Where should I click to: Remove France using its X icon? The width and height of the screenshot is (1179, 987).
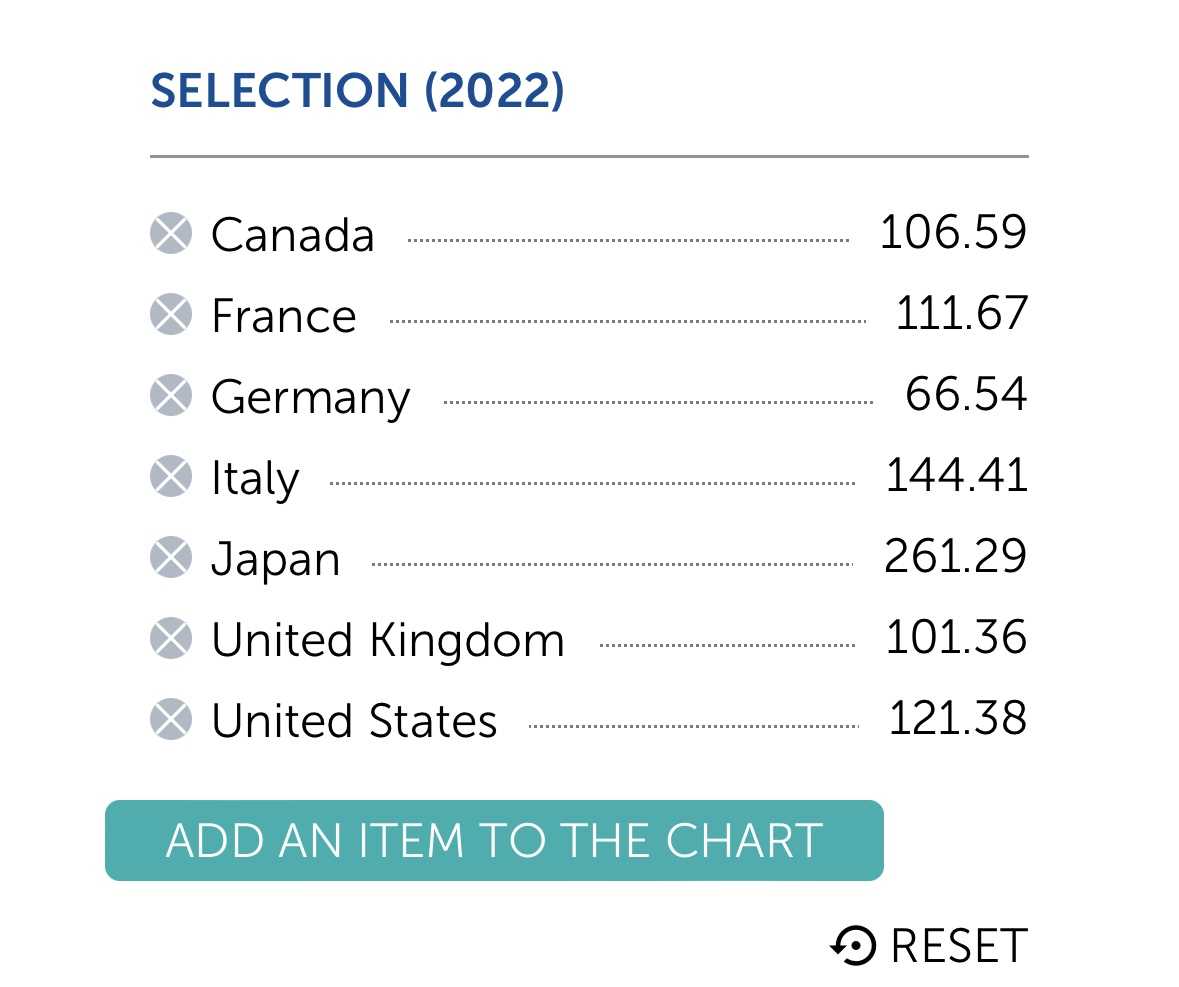[x=171, y=314]
